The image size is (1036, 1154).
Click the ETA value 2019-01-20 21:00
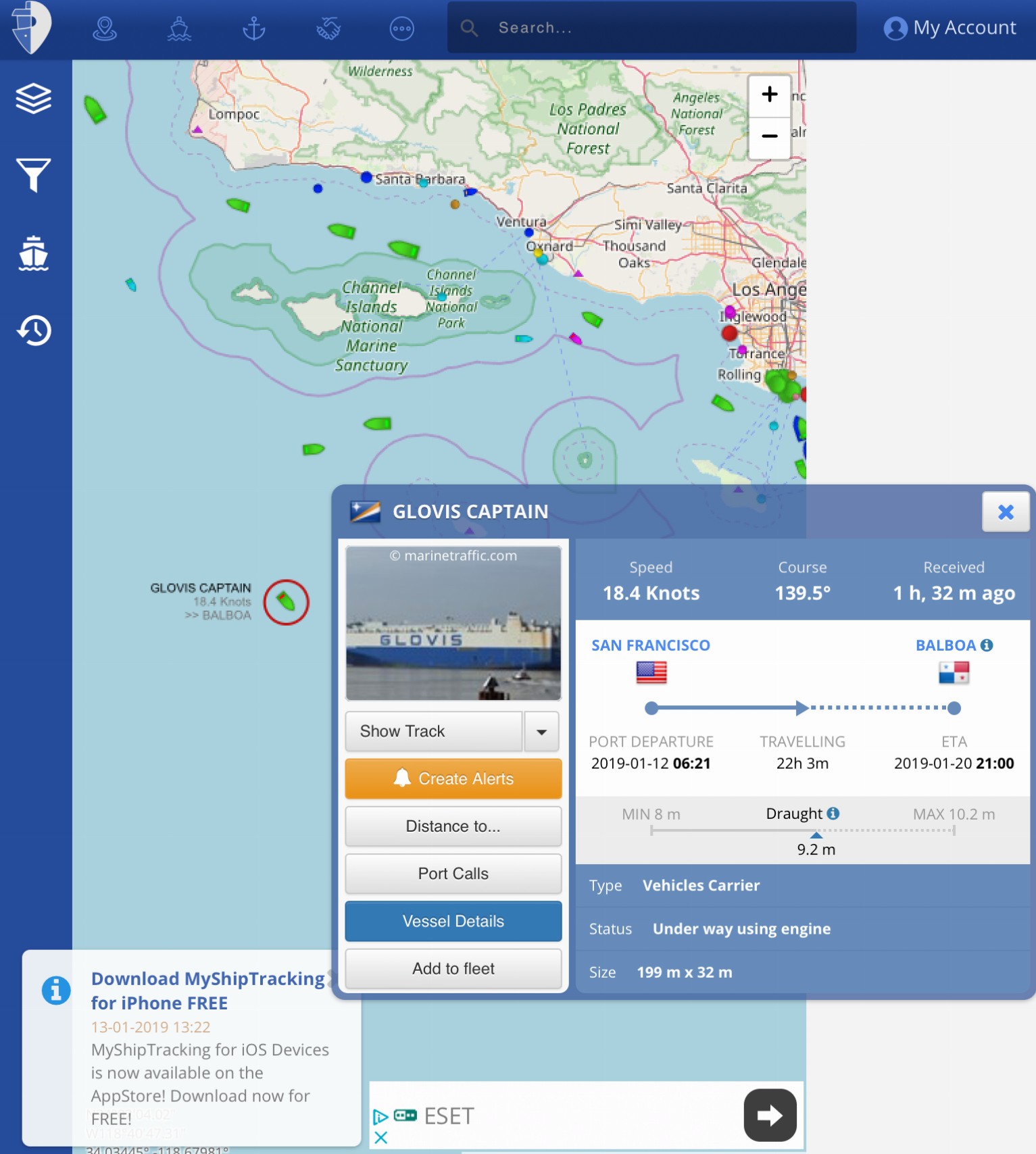point(954,763)
